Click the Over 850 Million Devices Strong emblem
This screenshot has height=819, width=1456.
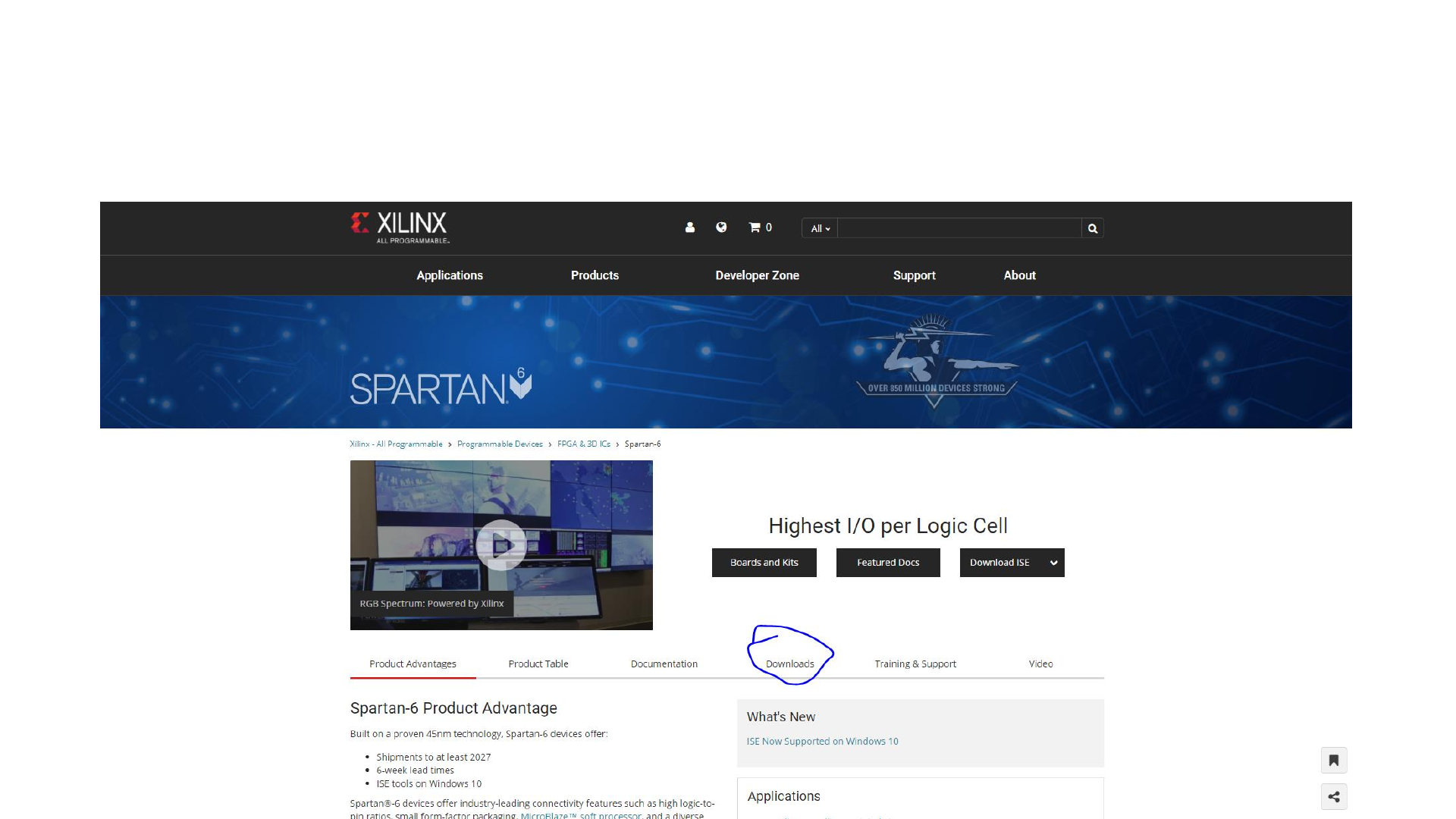[936, 362]
